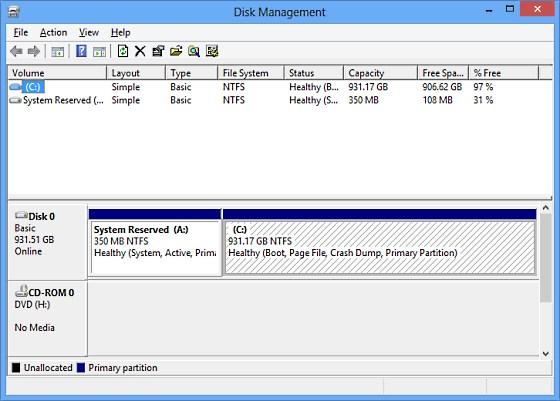Select the (C:) partition block on Disk 0
The height and width of the screenshot is (401, 560).
pos(380,247)
